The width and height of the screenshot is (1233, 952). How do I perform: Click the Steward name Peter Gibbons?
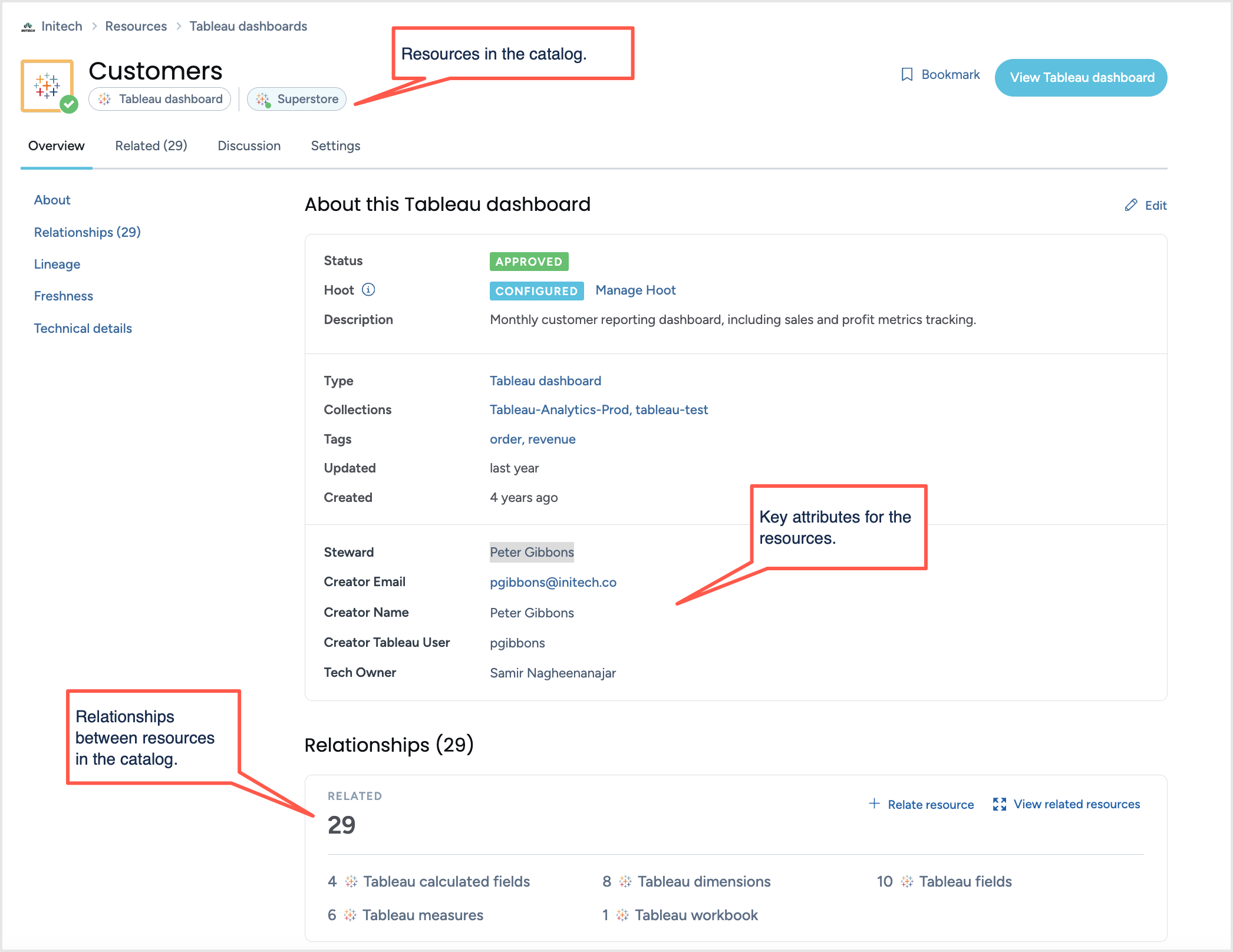(532, 553)
